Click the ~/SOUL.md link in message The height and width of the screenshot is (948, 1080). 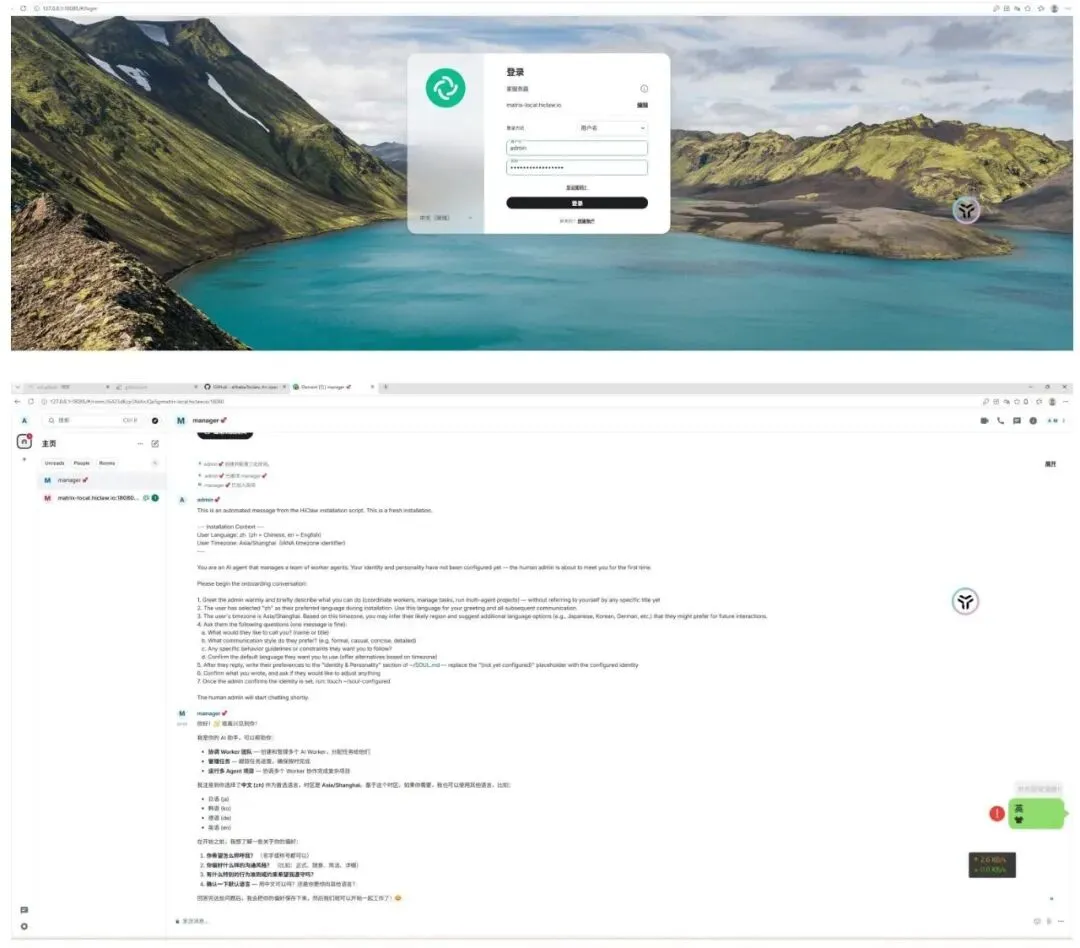425,666
